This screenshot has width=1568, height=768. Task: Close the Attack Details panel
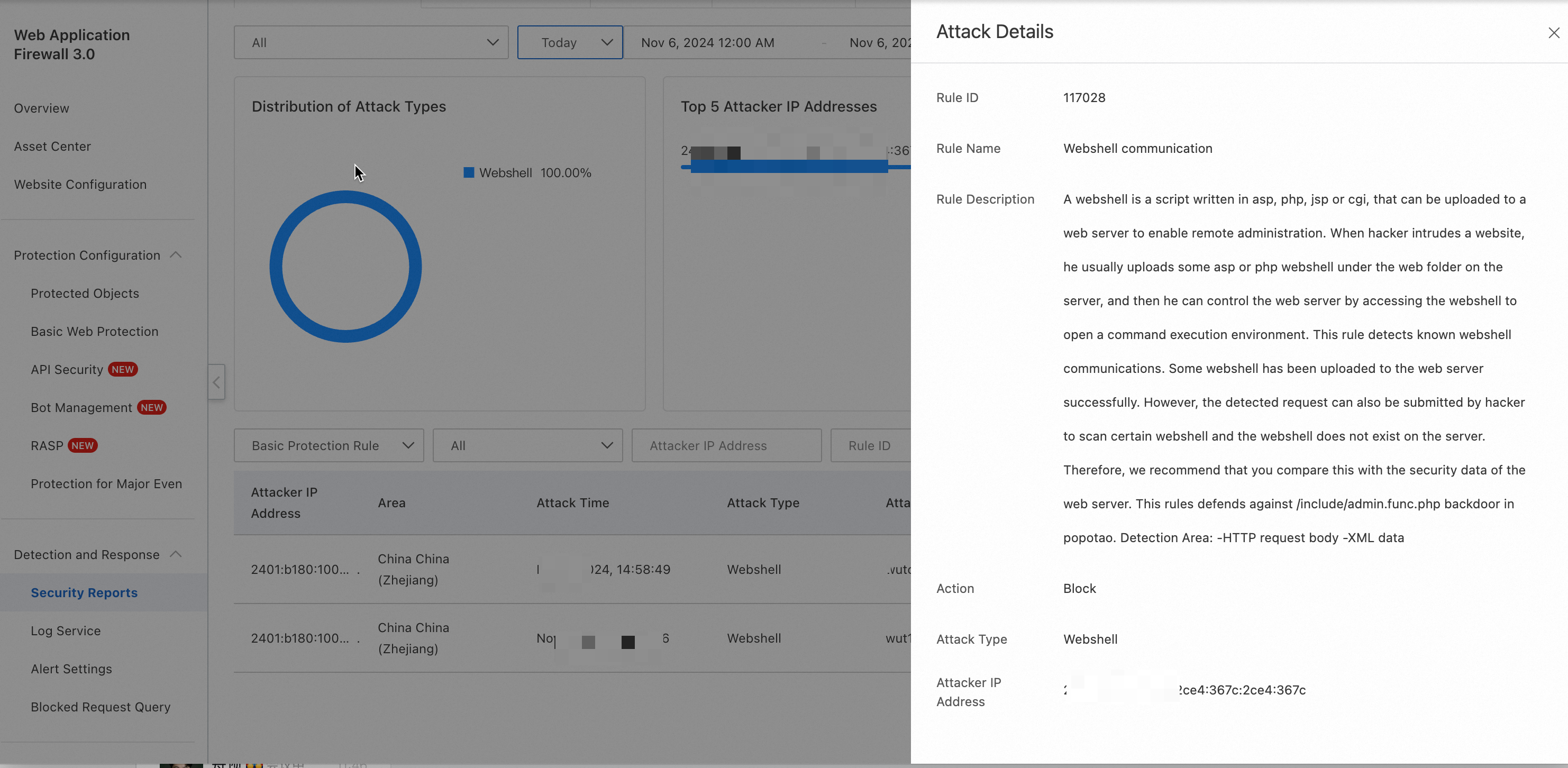[x=1553, y=33]
